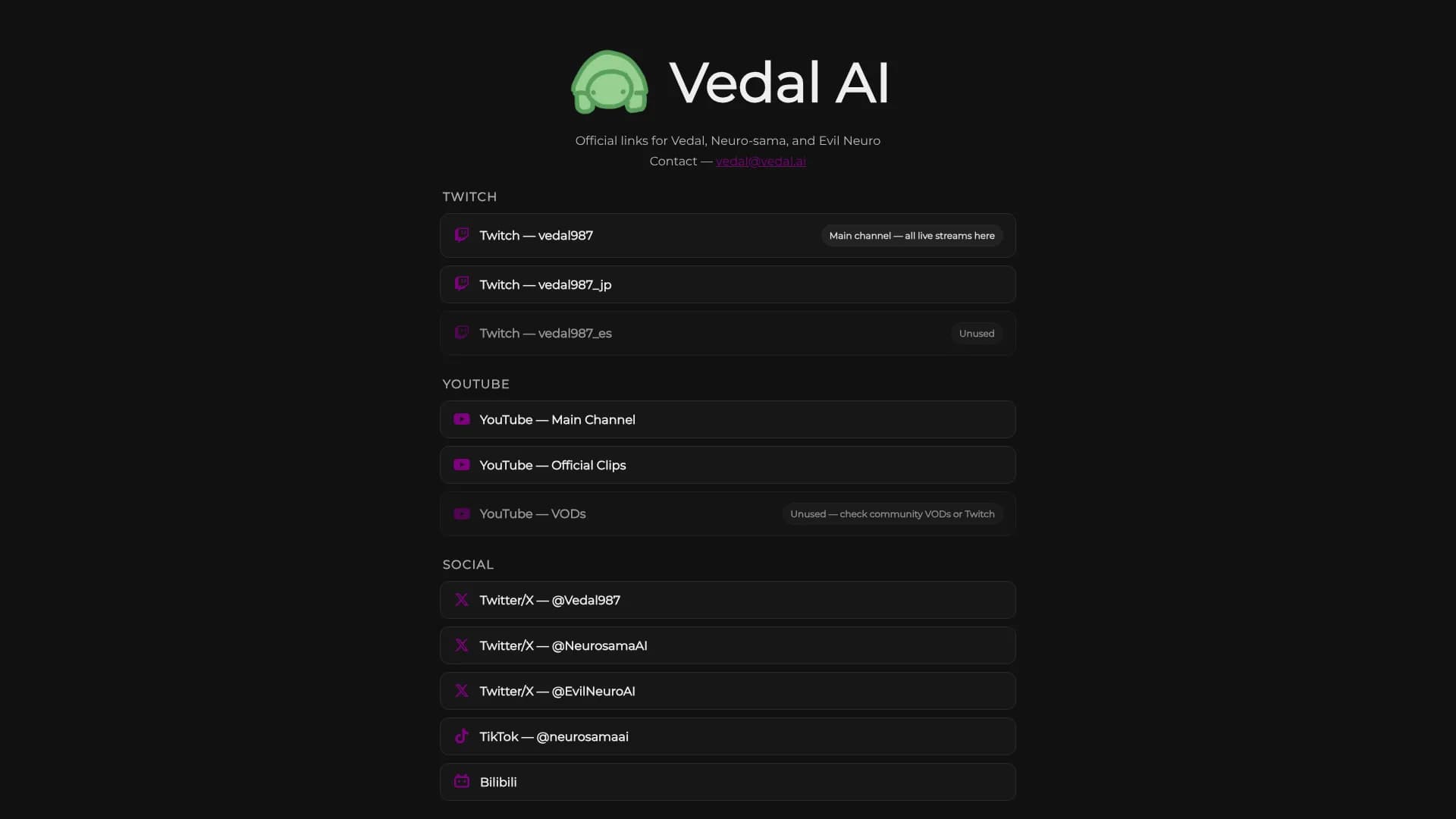Open the @NeurosamaAI Twitter/X profile
Screen dimensions: 1456x819
(x=563, y=646)
